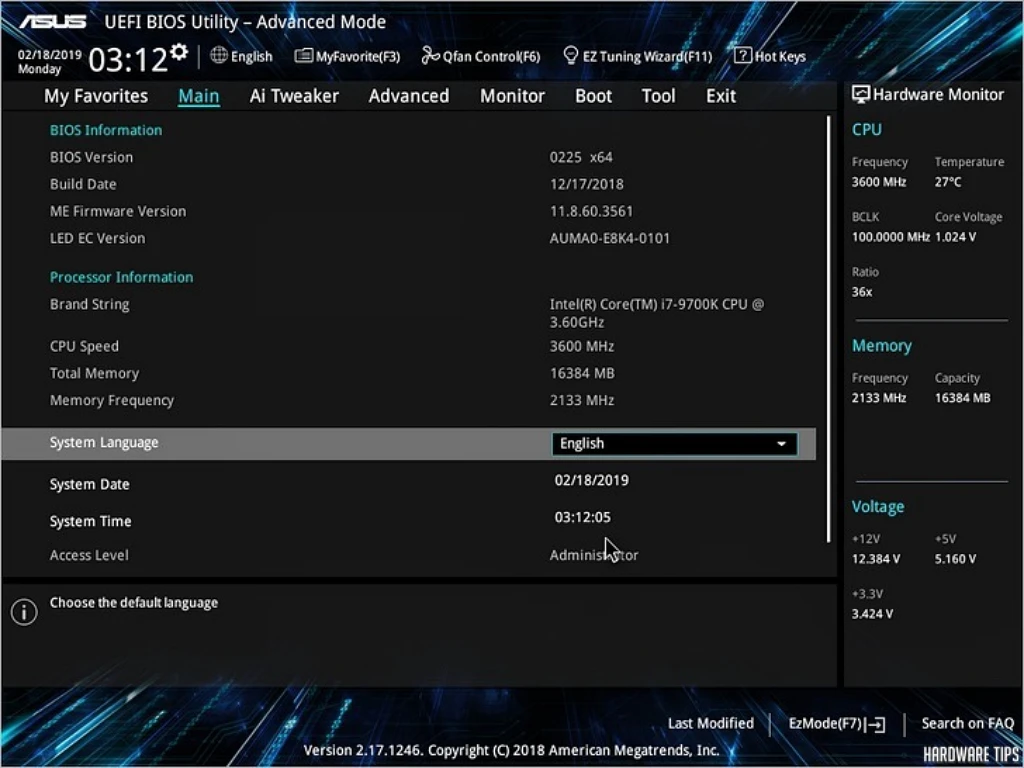The height and width of the screenshot is (768, 1024).
Task: Click ME Firmware Version value 11.8.60.3561
Action: (x=591, y=212)
